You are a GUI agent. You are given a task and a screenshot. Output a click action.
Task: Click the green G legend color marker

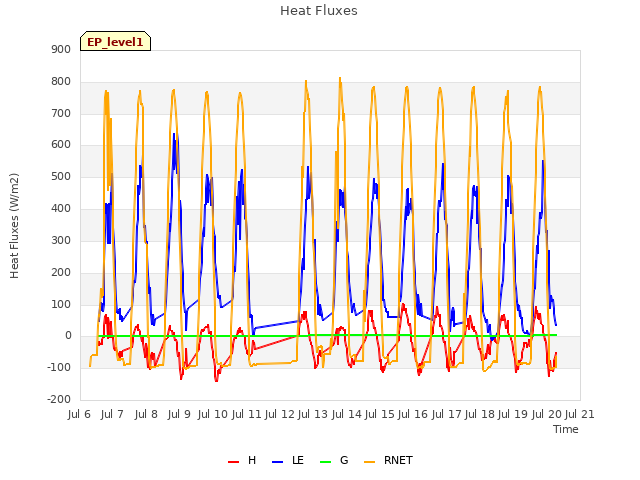[326, 462]
